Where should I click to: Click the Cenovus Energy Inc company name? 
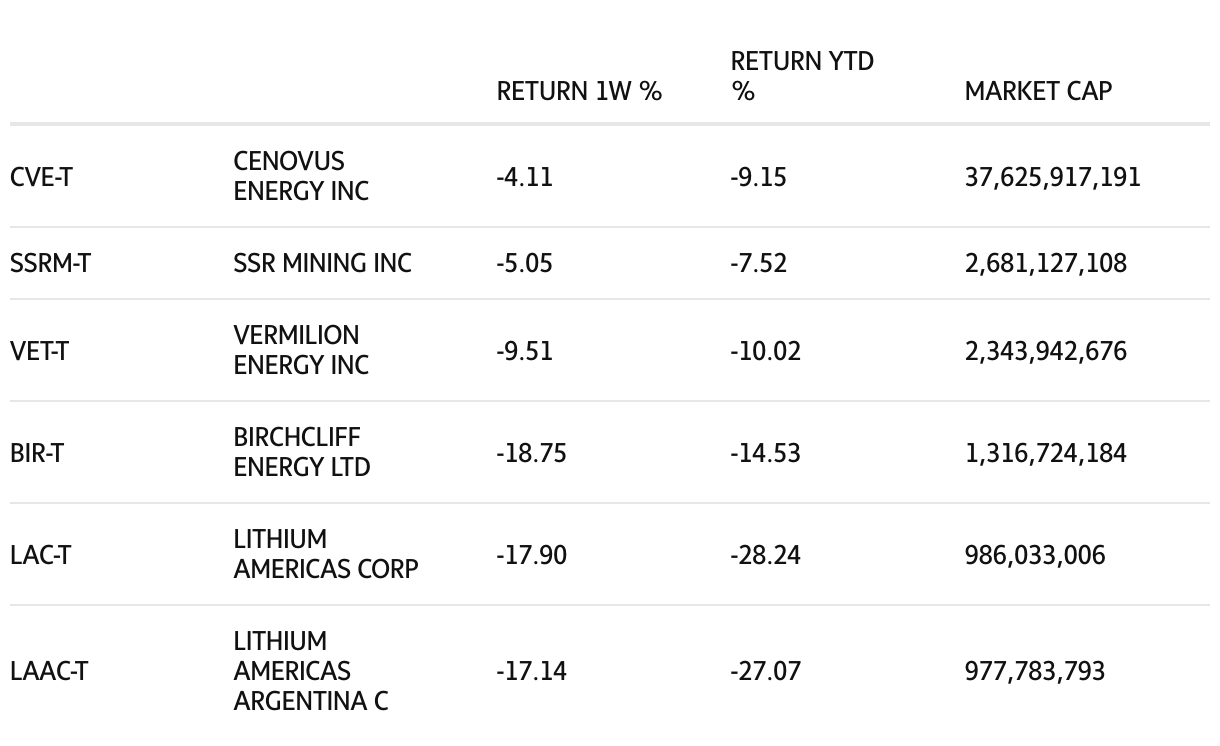point(301,176)
